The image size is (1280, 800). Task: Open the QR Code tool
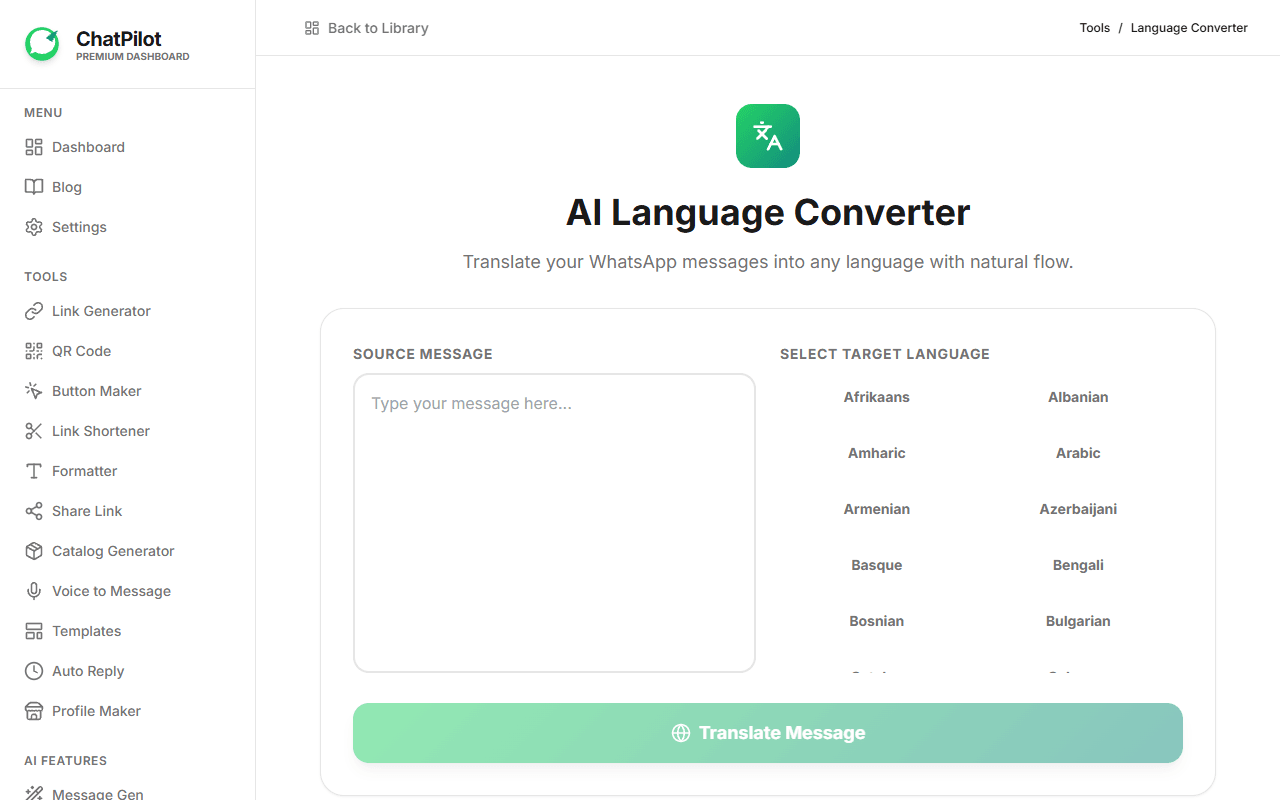point(82,351)
